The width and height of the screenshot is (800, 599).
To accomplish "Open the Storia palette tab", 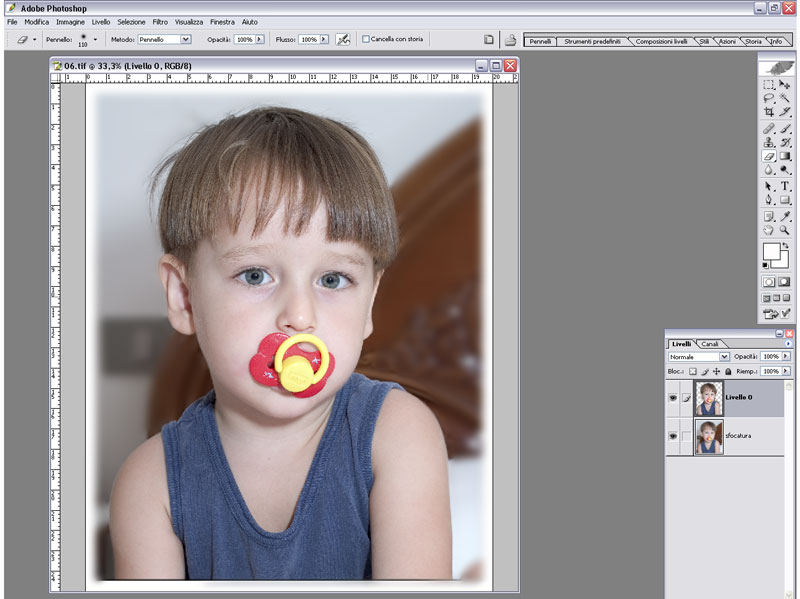I will pos(752,42).
